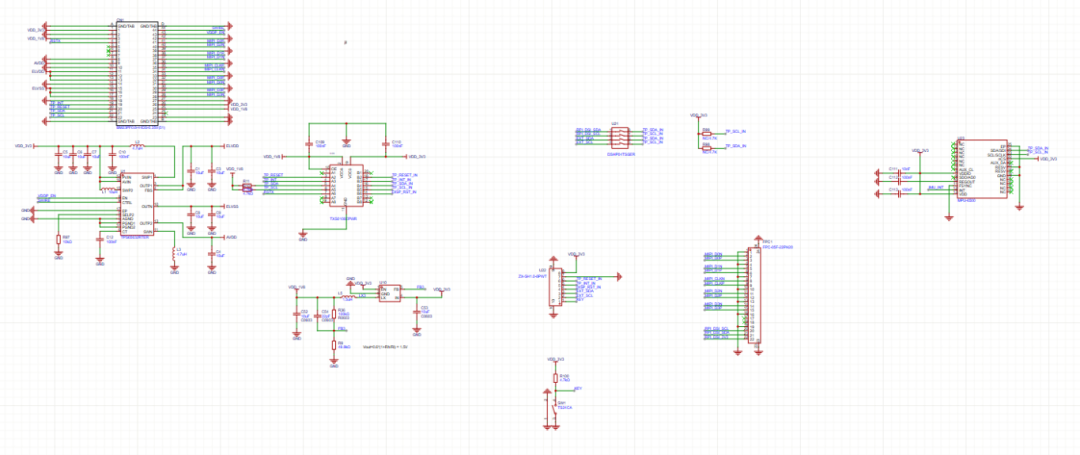
Task: Select inductor L3 4.7uH symbol
Action: tap(174, 252)
